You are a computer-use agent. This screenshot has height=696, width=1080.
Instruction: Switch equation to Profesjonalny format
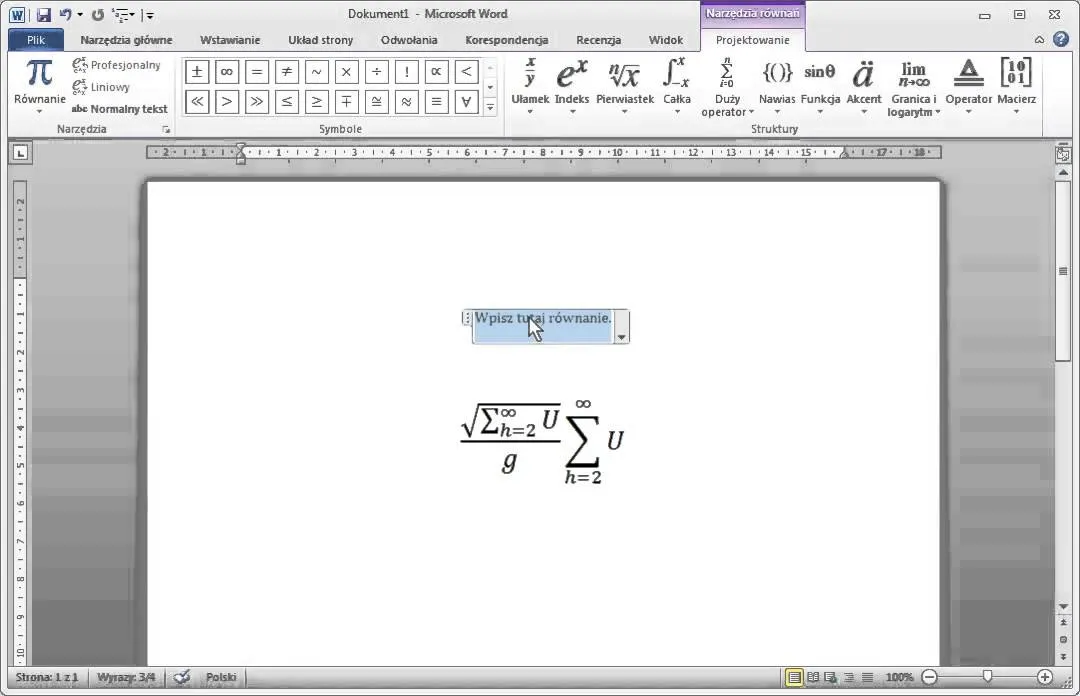pyautogui.click(x=116, y=65)
